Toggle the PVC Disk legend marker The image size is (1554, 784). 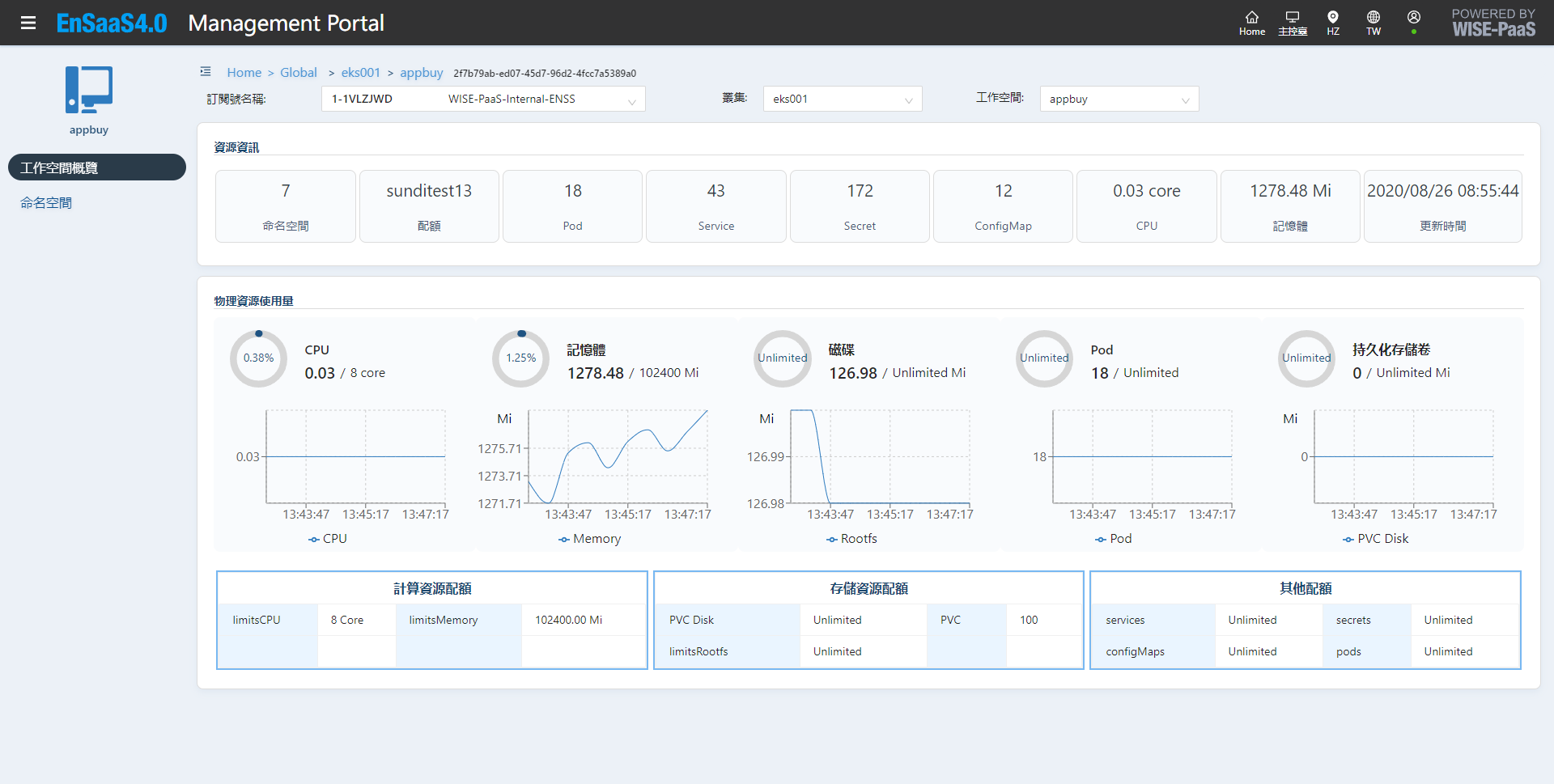click(x=1348, y=539)
